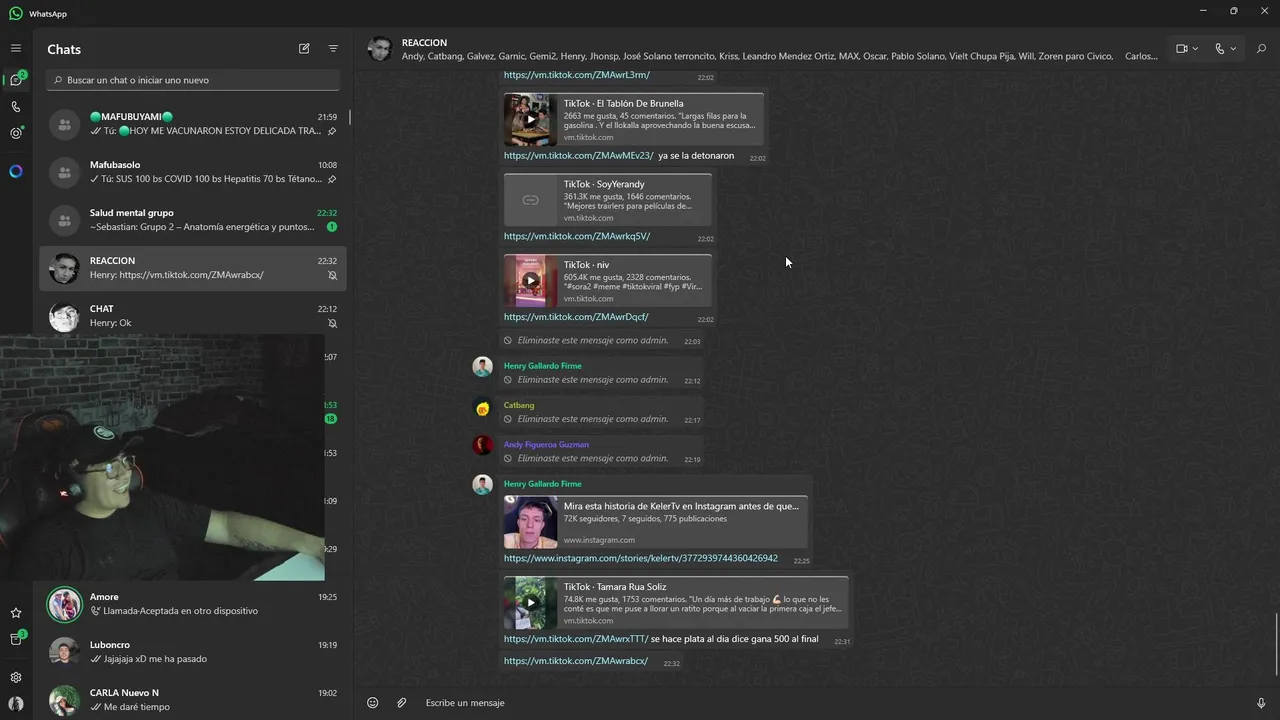Open KelerTv Instagram story preview
Viewport: 1280px width, 720px height.
tap(655, 522)
